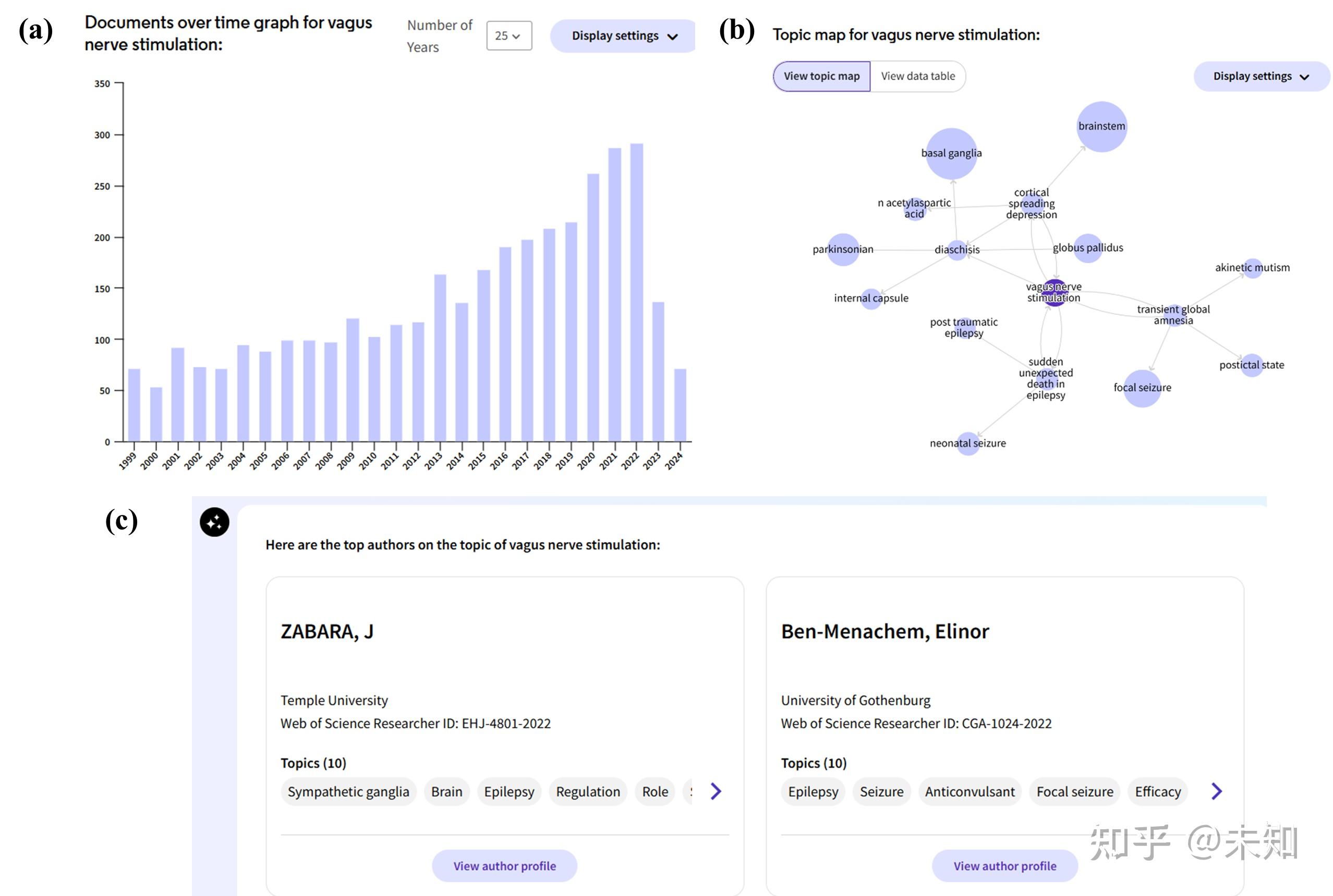This screenshot has height=896, width=1333.
Task: Click the Focal seizure topic chip
Action: tap(1074, 792)
